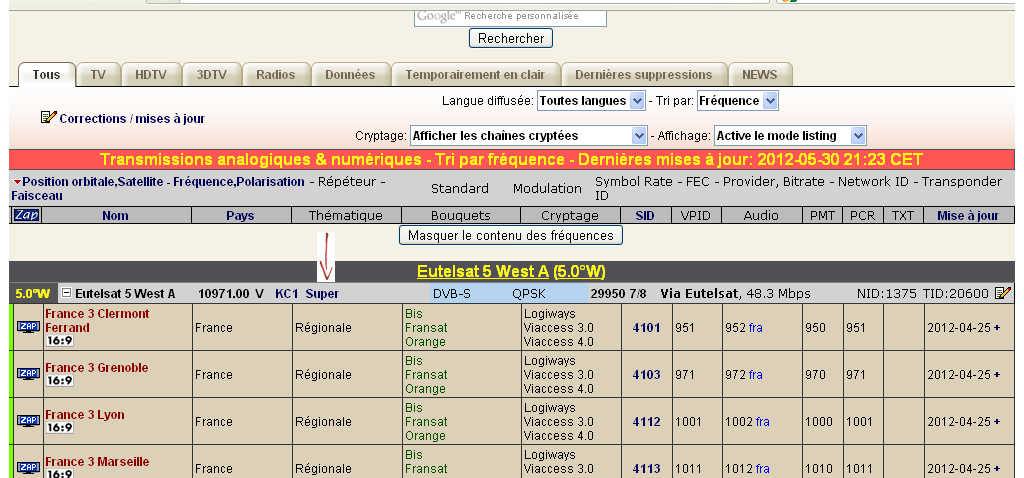This screenshot has width=1024, height=478.
Task: Click the ZAP icon for France 3 Grenoble
Action: 28,374
